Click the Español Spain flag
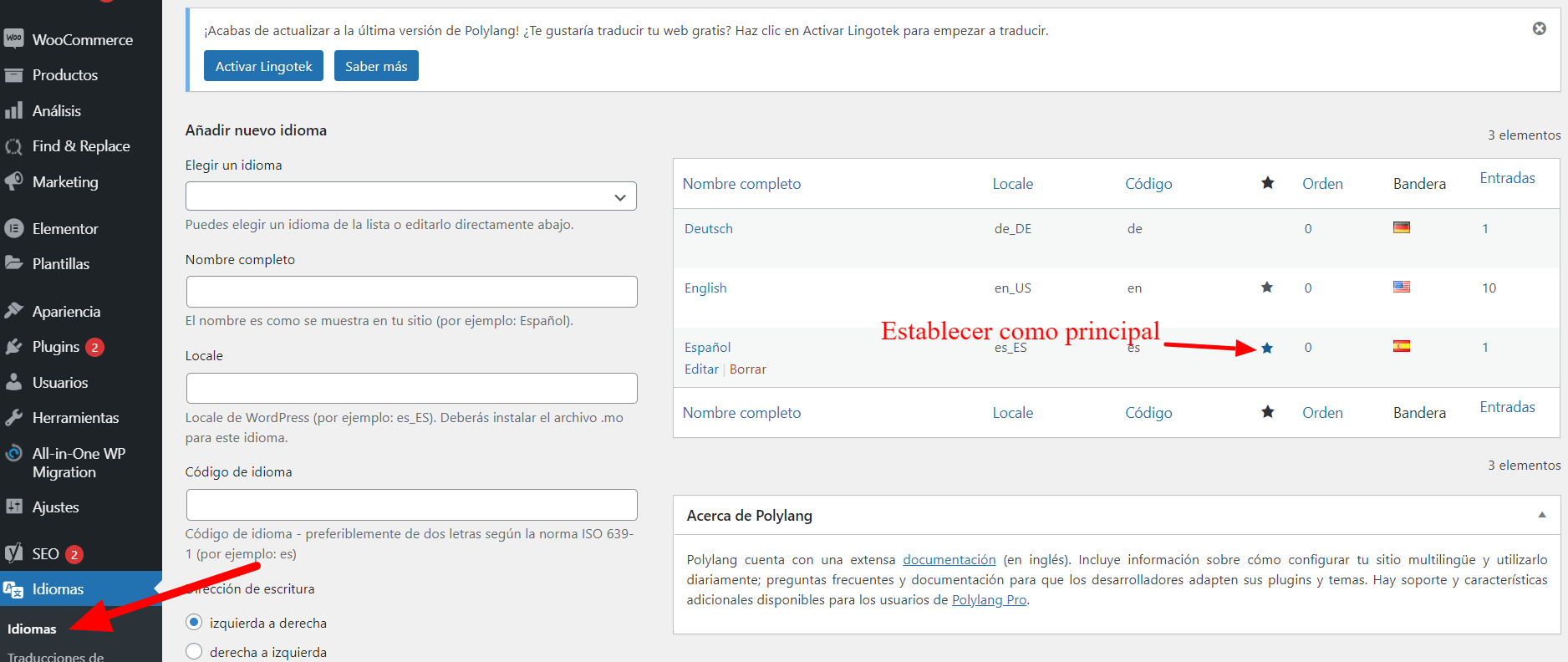 [x=1402, y=346]
